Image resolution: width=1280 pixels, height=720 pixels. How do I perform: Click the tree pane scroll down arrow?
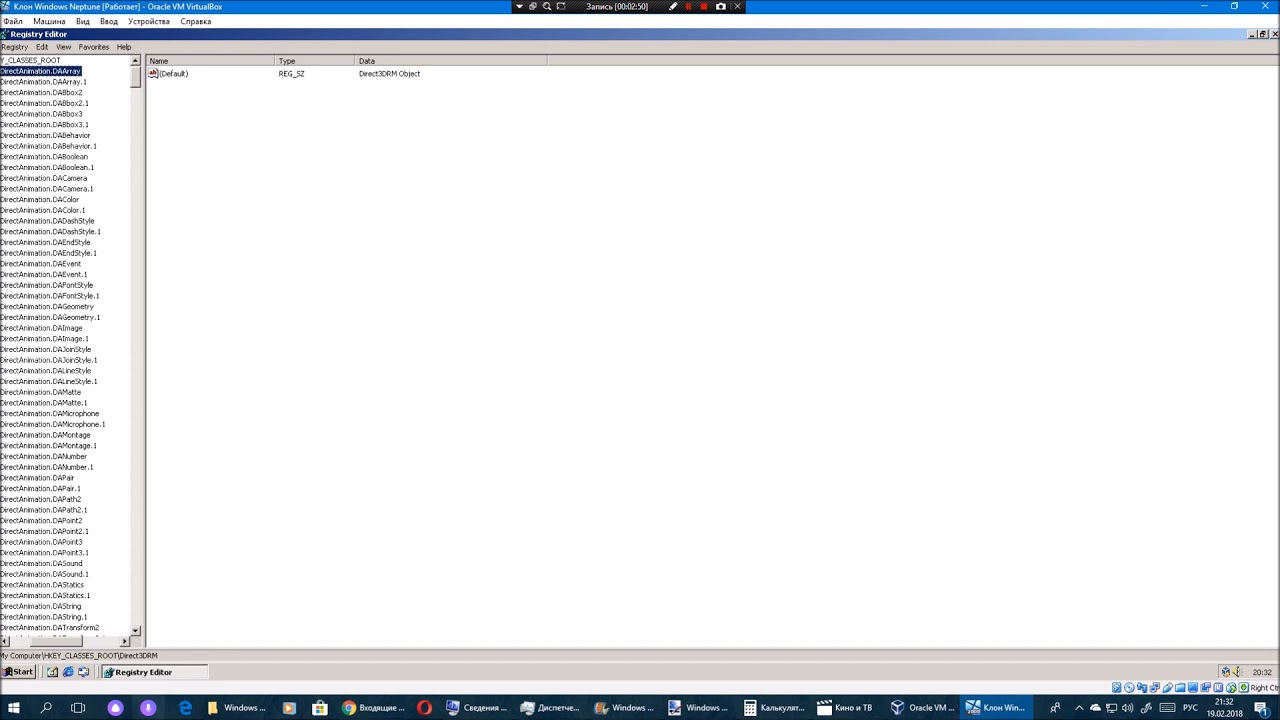[135, 631]
